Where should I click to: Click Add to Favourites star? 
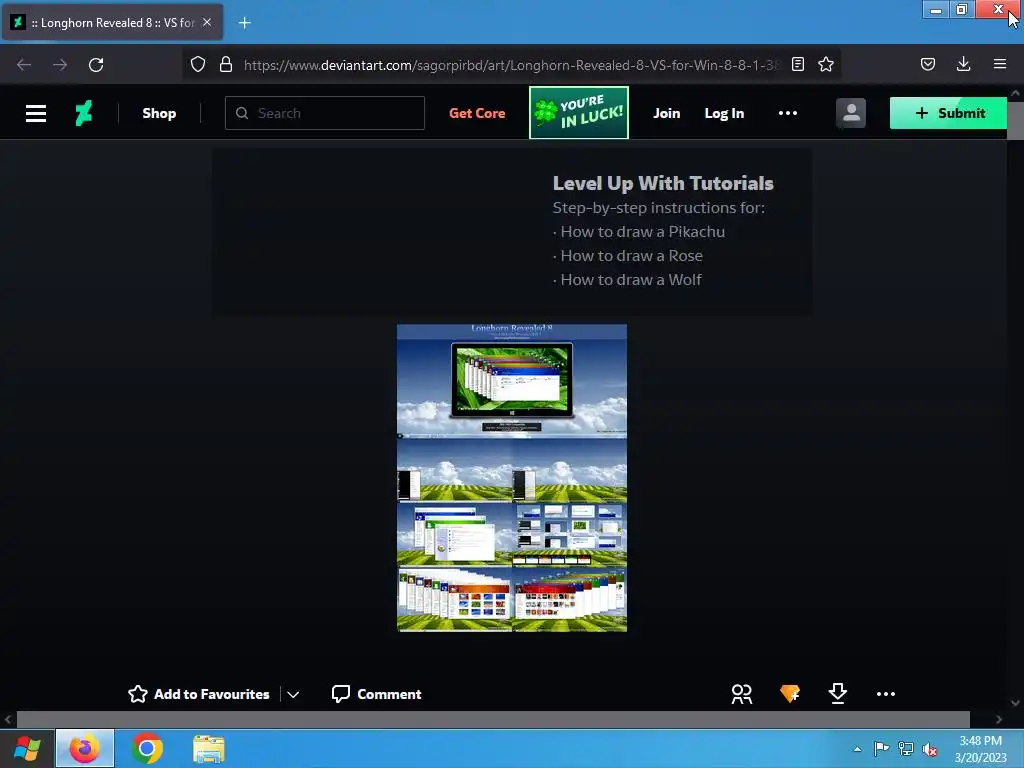pos(199,694)
